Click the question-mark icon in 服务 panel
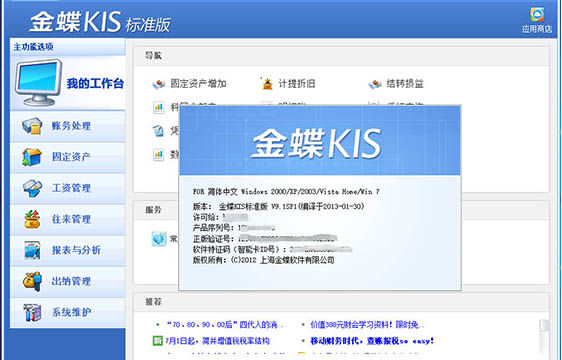This screenshot has height=360, width=562. pyautogui.click(x=159, y=238)
